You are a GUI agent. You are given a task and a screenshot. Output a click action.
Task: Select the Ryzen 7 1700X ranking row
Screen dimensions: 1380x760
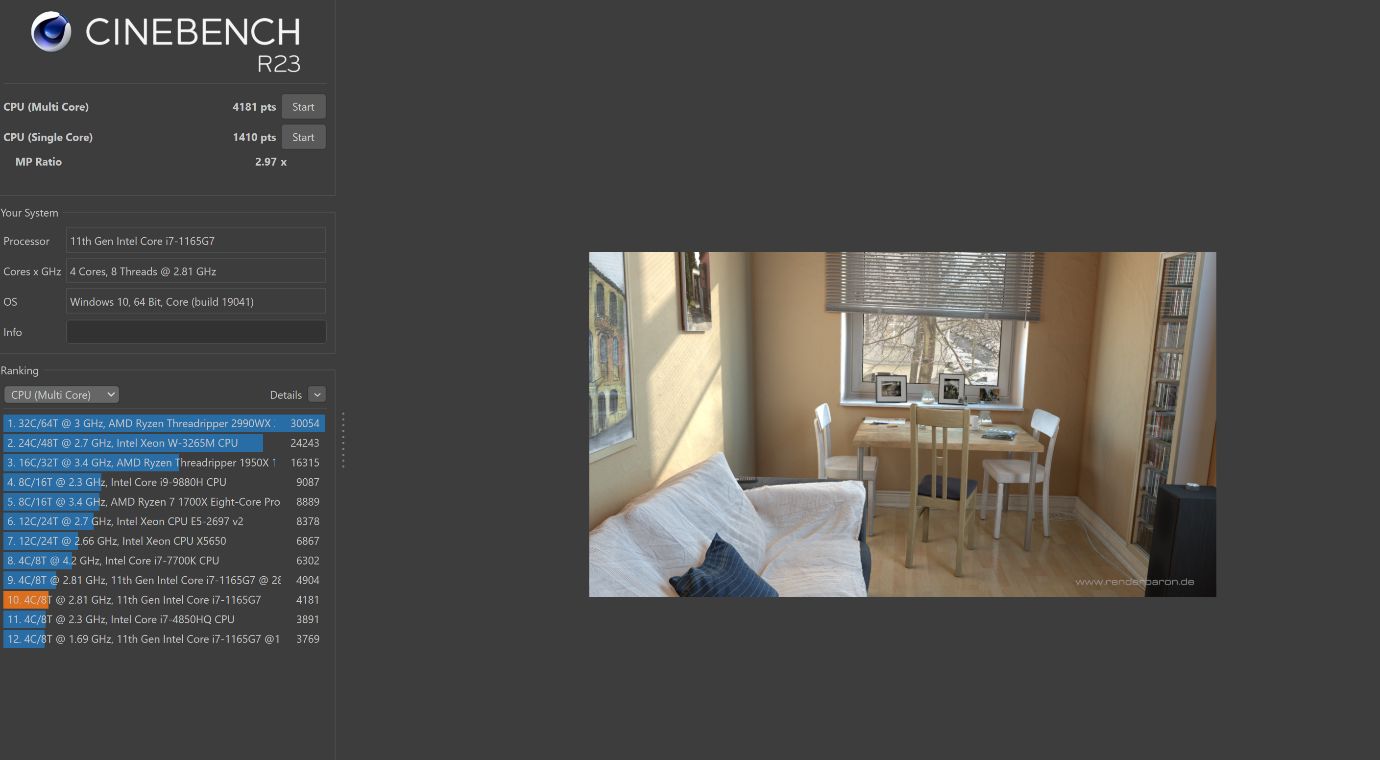click(x=164, y=502)
